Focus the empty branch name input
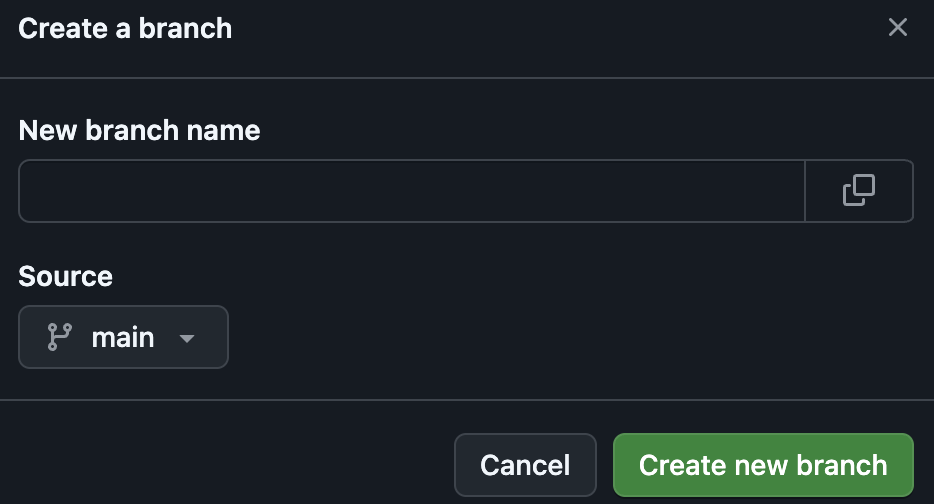934x504 pixels. pyautogui.click(x=411, y=190)
